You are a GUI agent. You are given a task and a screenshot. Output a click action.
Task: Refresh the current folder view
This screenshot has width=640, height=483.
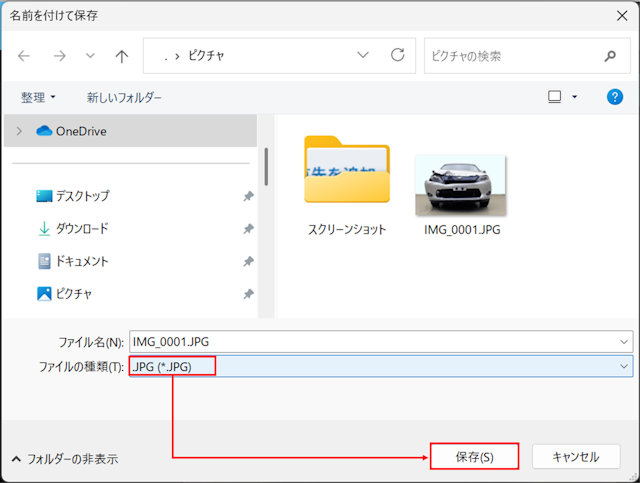click(x=397, y=55)
